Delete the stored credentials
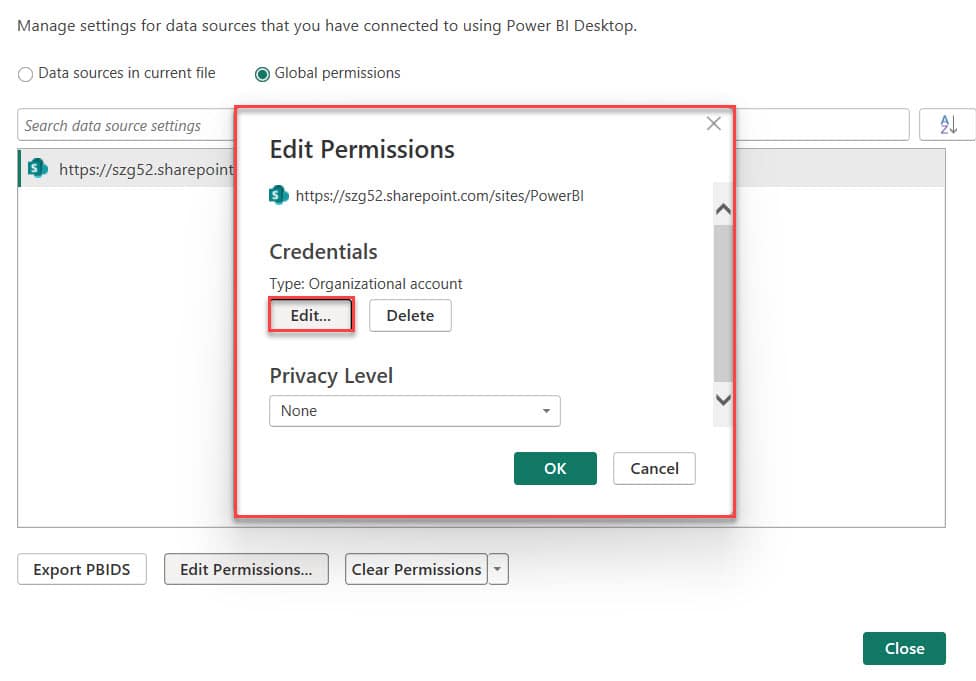 [x=410, y=316]
